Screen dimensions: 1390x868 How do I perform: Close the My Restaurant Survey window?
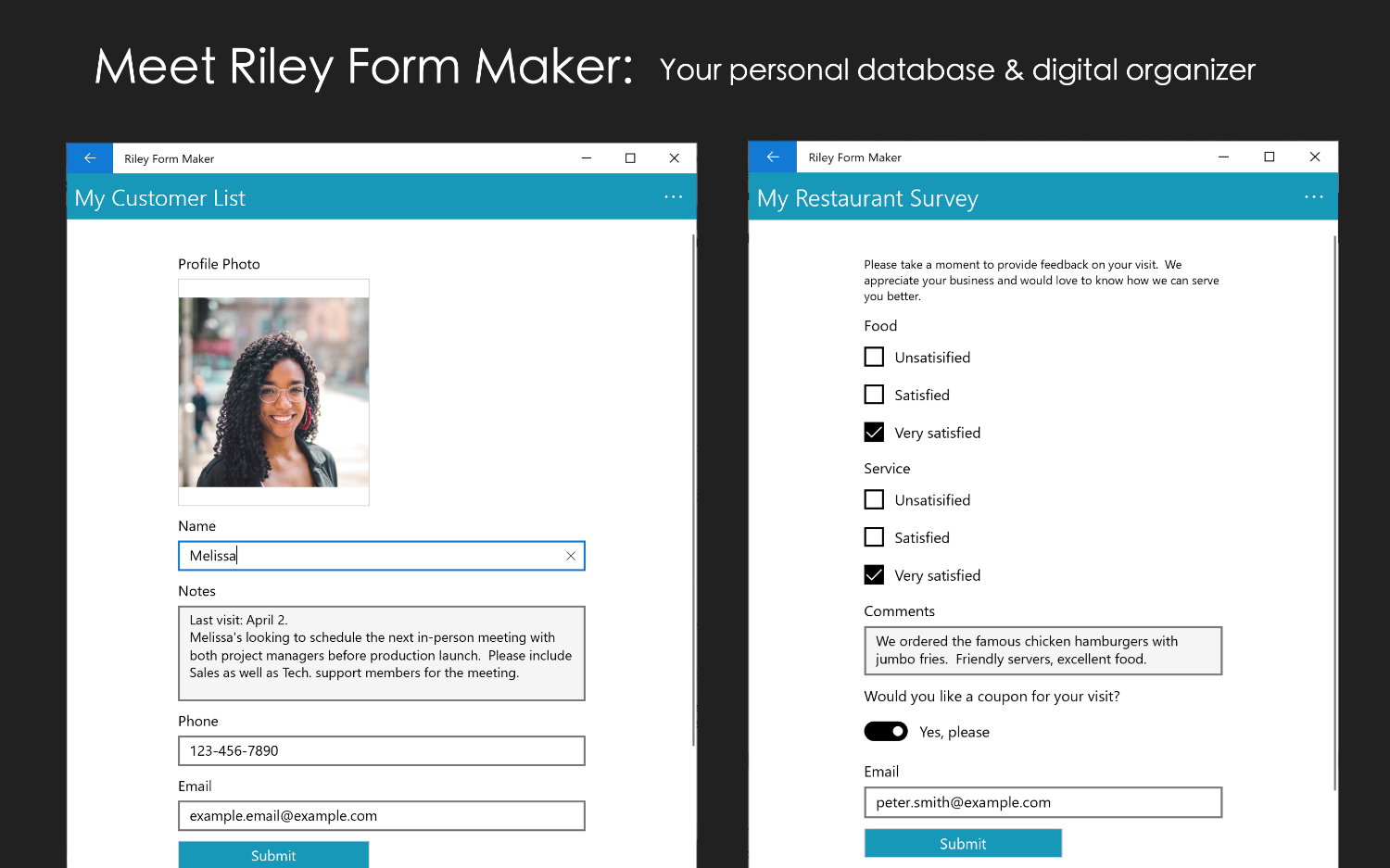(x=1314, y=157)
